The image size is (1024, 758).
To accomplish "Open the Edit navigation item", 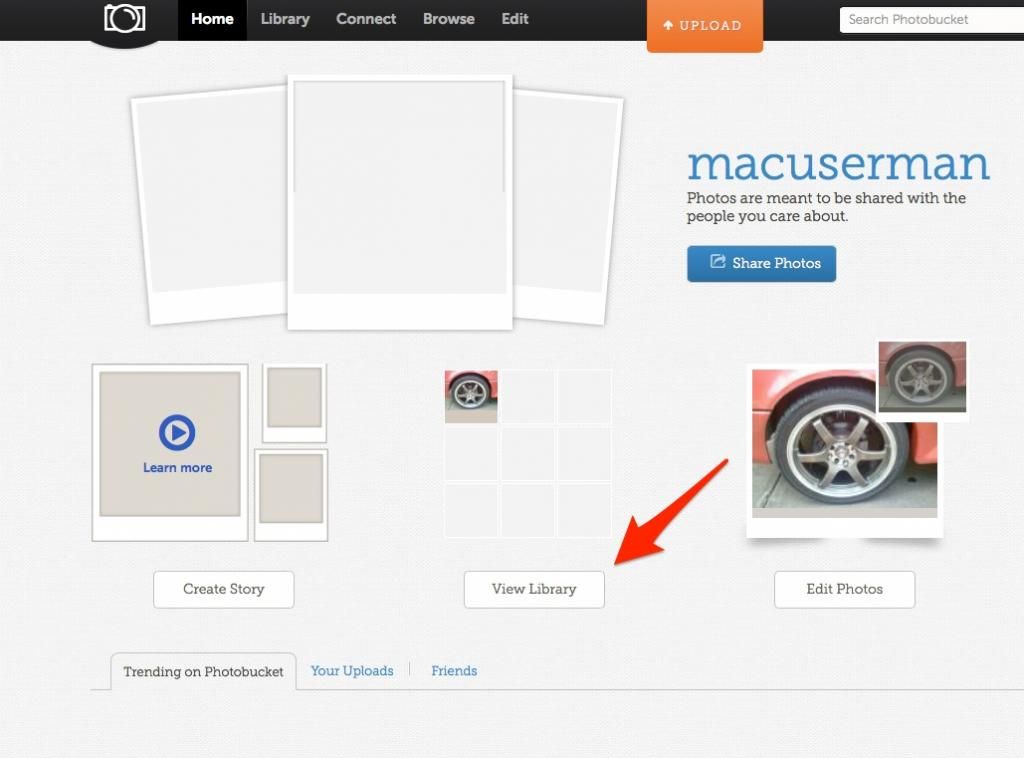I will point(515,19).
